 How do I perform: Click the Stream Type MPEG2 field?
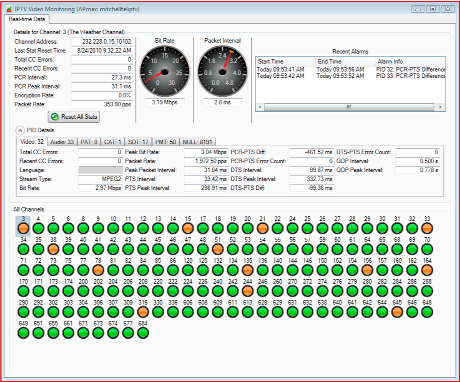click(x=100, y=179)
